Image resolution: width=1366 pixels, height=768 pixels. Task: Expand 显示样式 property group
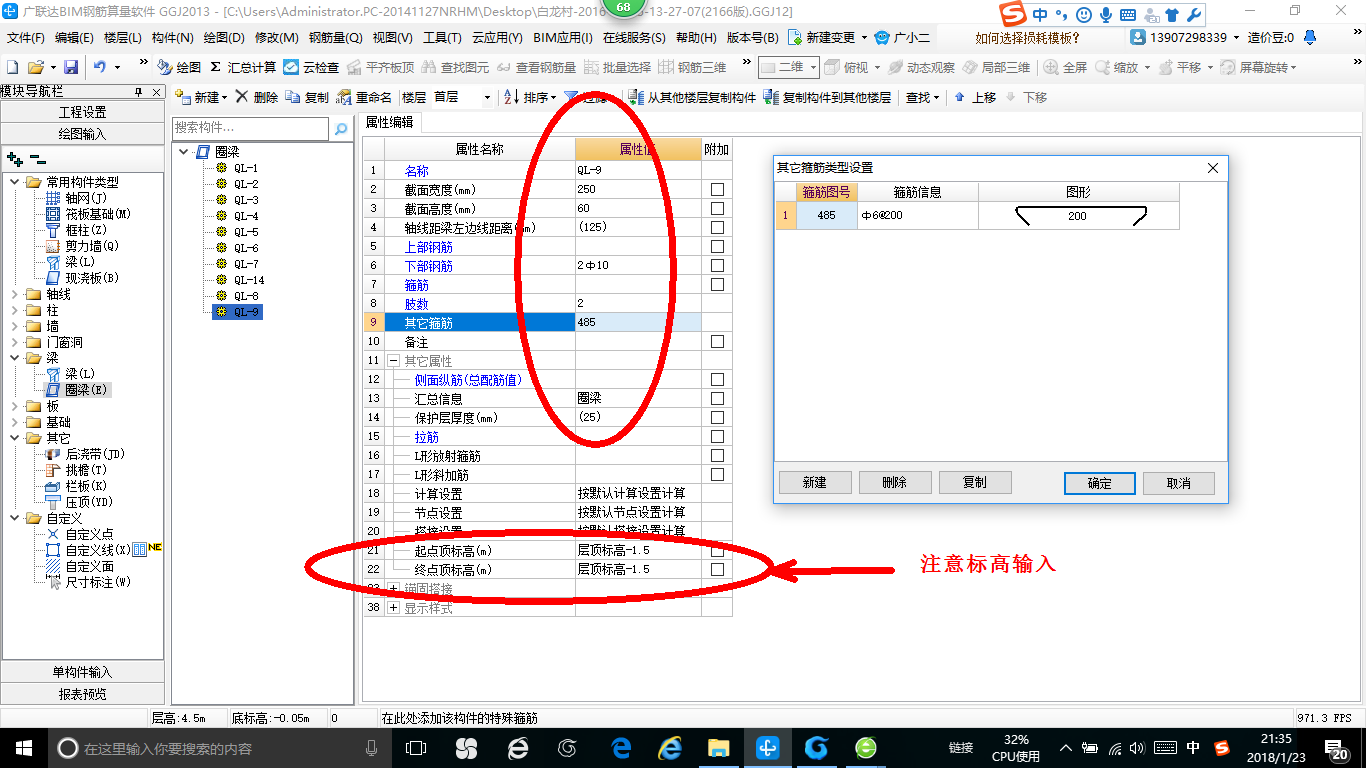(394, 608)
